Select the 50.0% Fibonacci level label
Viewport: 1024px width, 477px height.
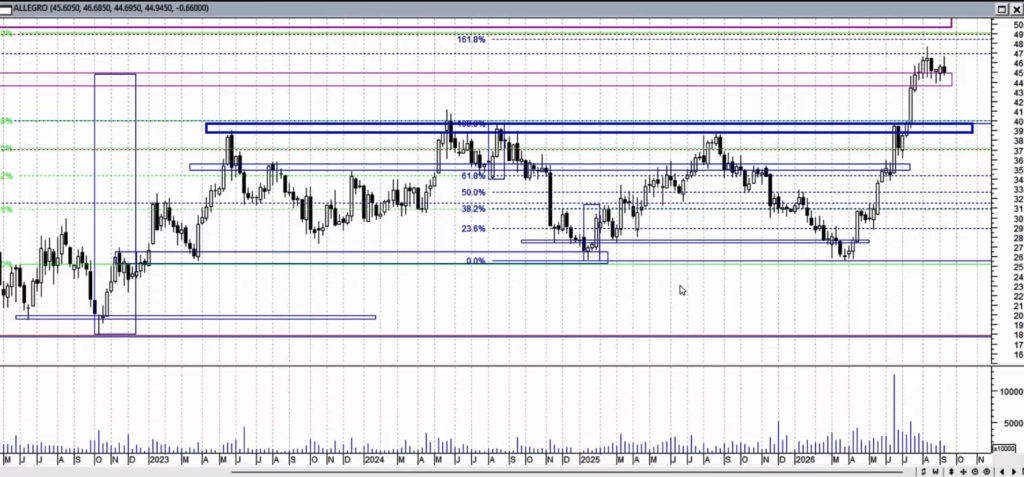[x=473, y=193]
